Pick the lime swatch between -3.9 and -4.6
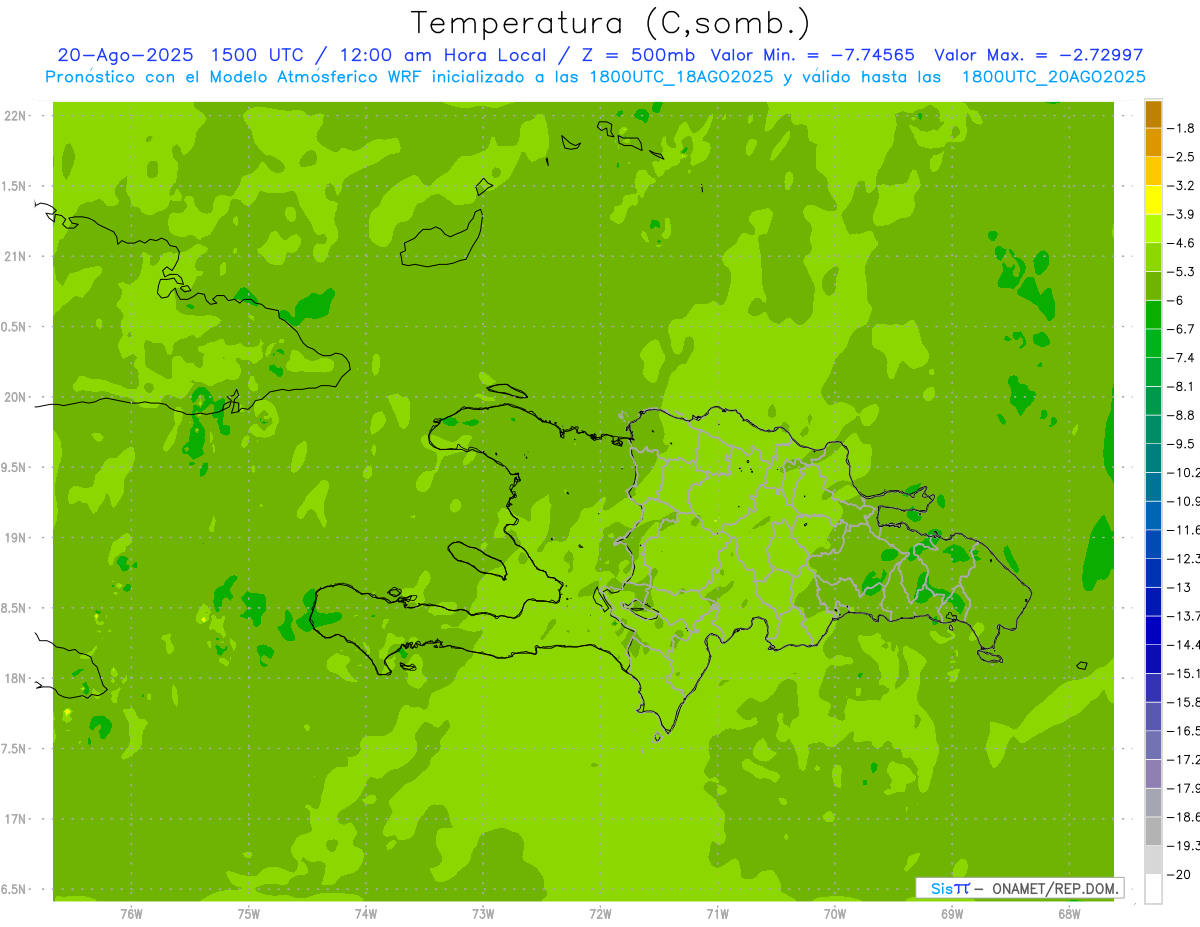The image size is (1200, 927). click(x=1153, y=229)
